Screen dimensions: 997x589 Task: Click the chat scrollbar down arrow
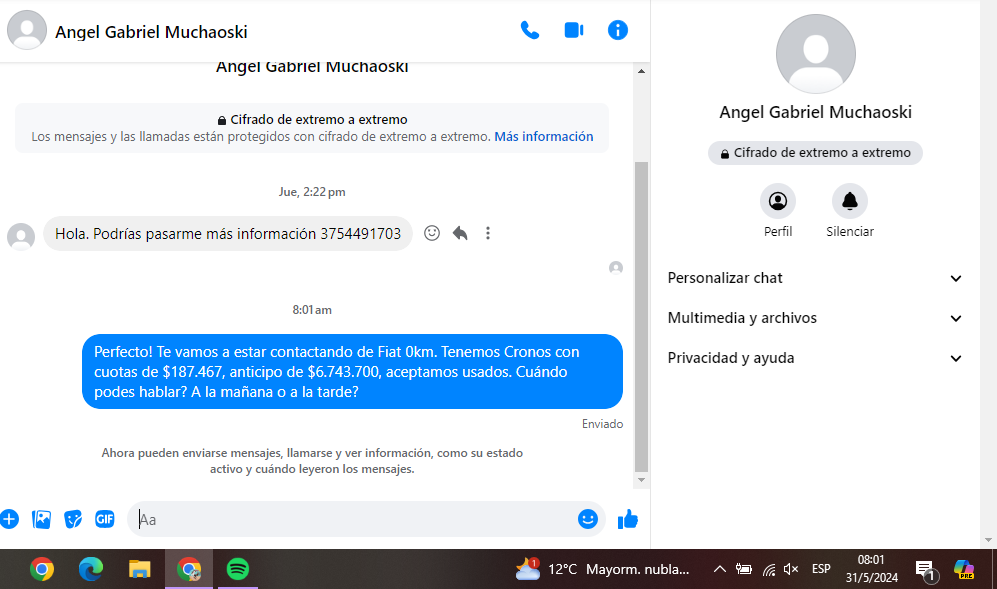[641, 480]
